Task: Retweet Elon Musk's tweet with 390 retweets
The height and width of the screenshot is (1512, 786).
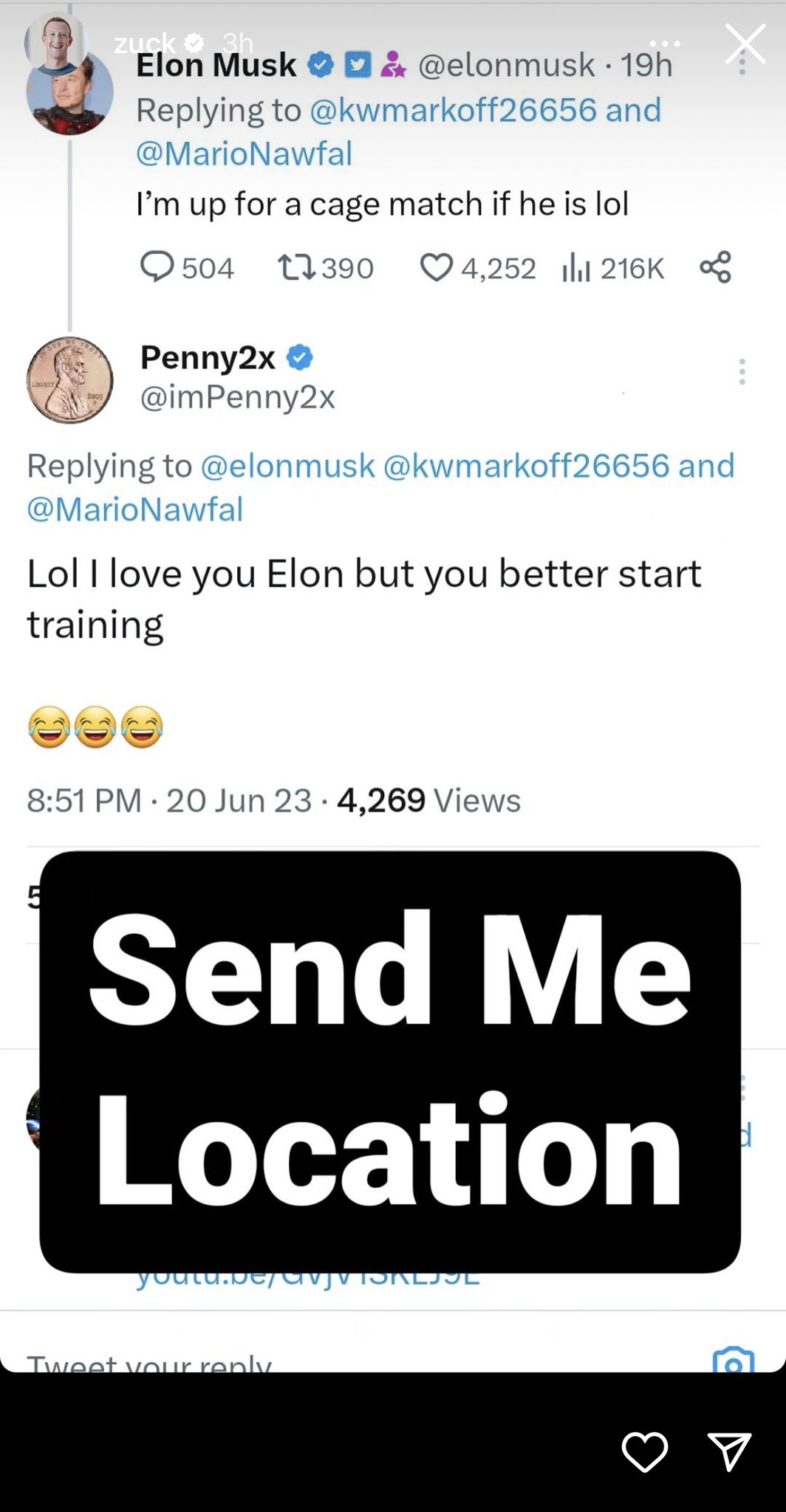Action: click(296, 267)
